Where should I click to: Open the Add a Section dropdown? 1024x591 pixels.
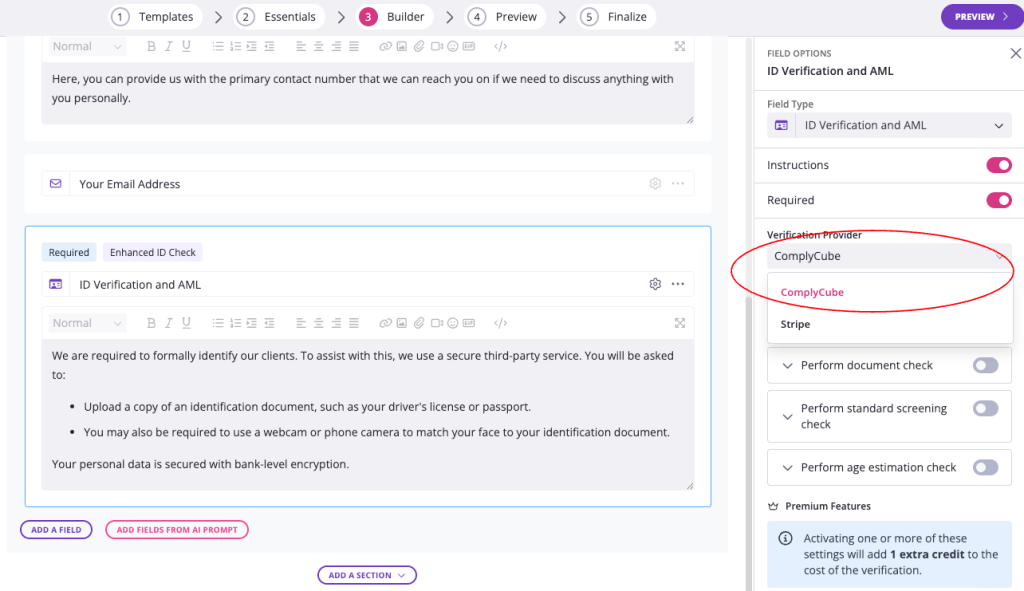coord(367,575)
